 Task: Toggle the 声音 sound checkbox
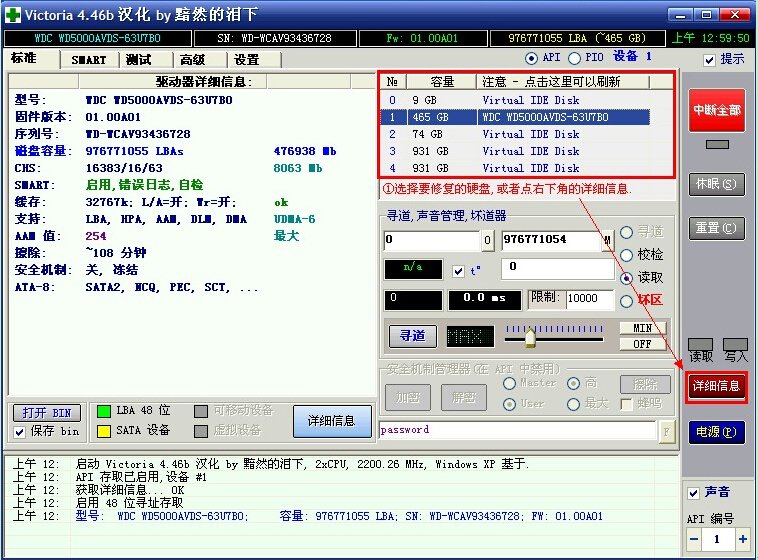(x=693, y=493)
